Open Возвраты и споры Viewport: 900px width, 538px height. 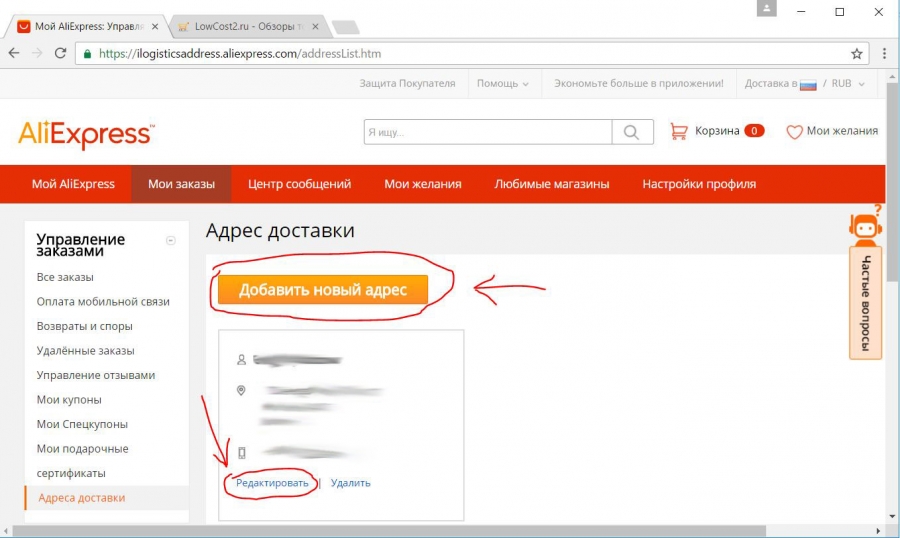point(84,326)
